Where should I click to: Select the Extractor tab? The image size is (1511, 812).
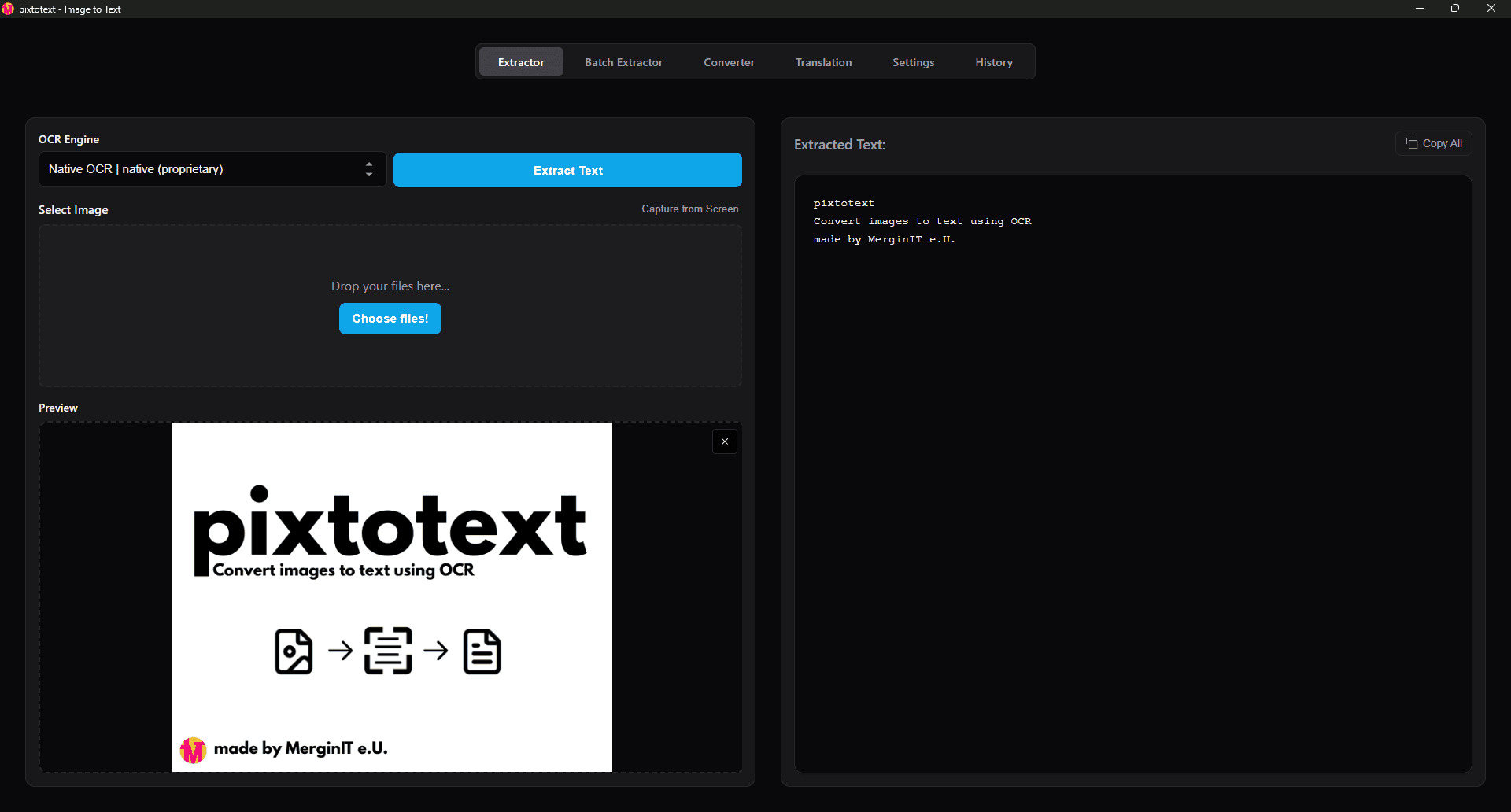click(x=520, y=61)
